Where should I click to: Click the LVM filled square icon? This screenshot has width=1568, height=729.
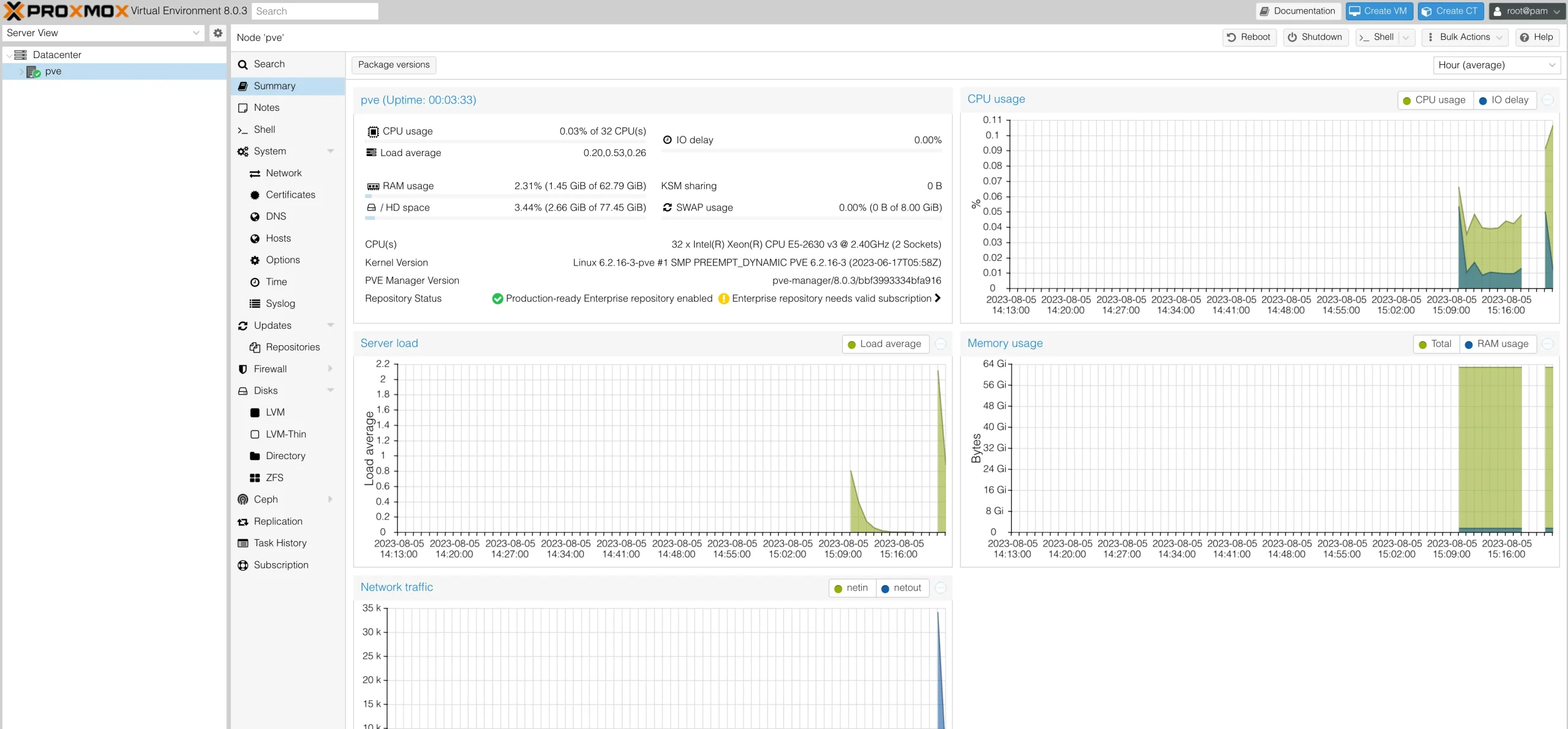tap(255, 413)
